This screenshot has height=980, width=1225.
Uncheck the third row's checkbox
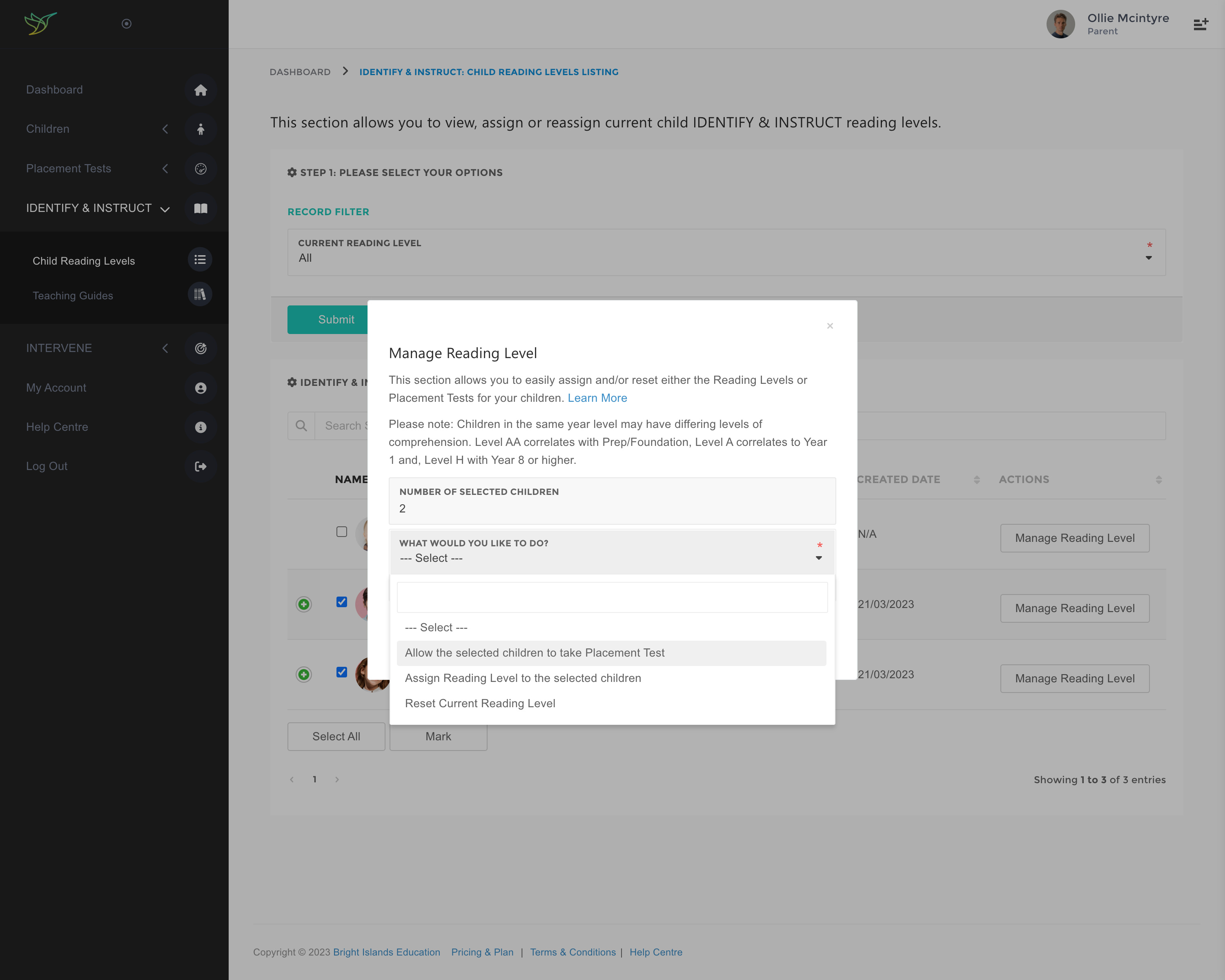pyautogui.click(x=341, y=672)
